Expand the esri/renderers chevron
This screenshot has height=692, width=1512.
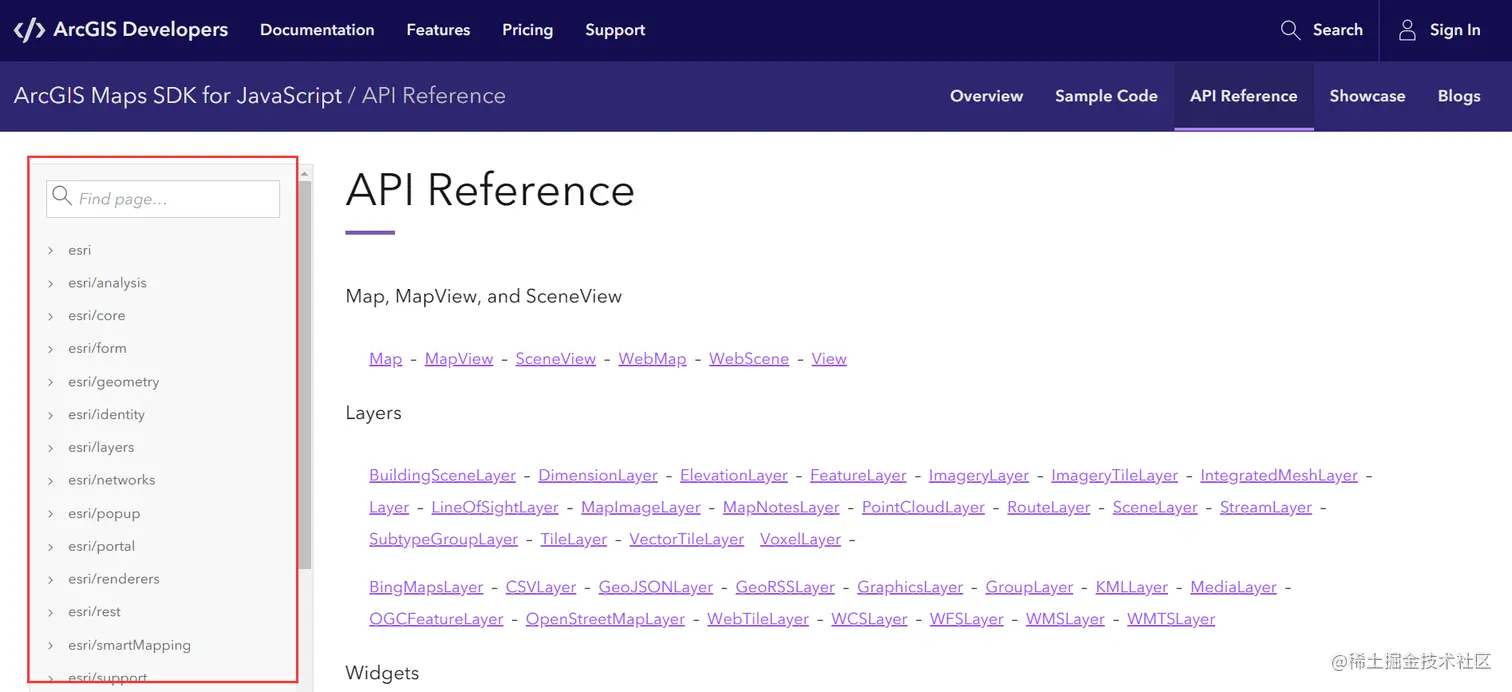pos(51,581)
